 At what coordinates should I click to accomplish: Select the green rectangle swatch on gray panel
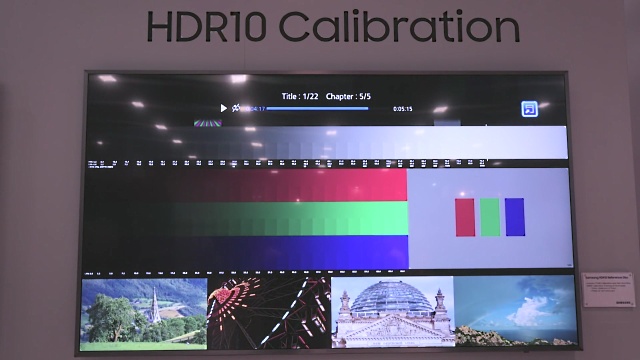click(490, 217)
